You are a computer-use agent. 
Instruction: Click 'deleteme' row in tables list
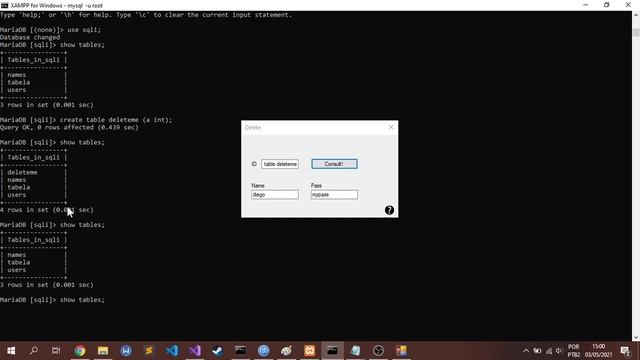coord(22,172)
